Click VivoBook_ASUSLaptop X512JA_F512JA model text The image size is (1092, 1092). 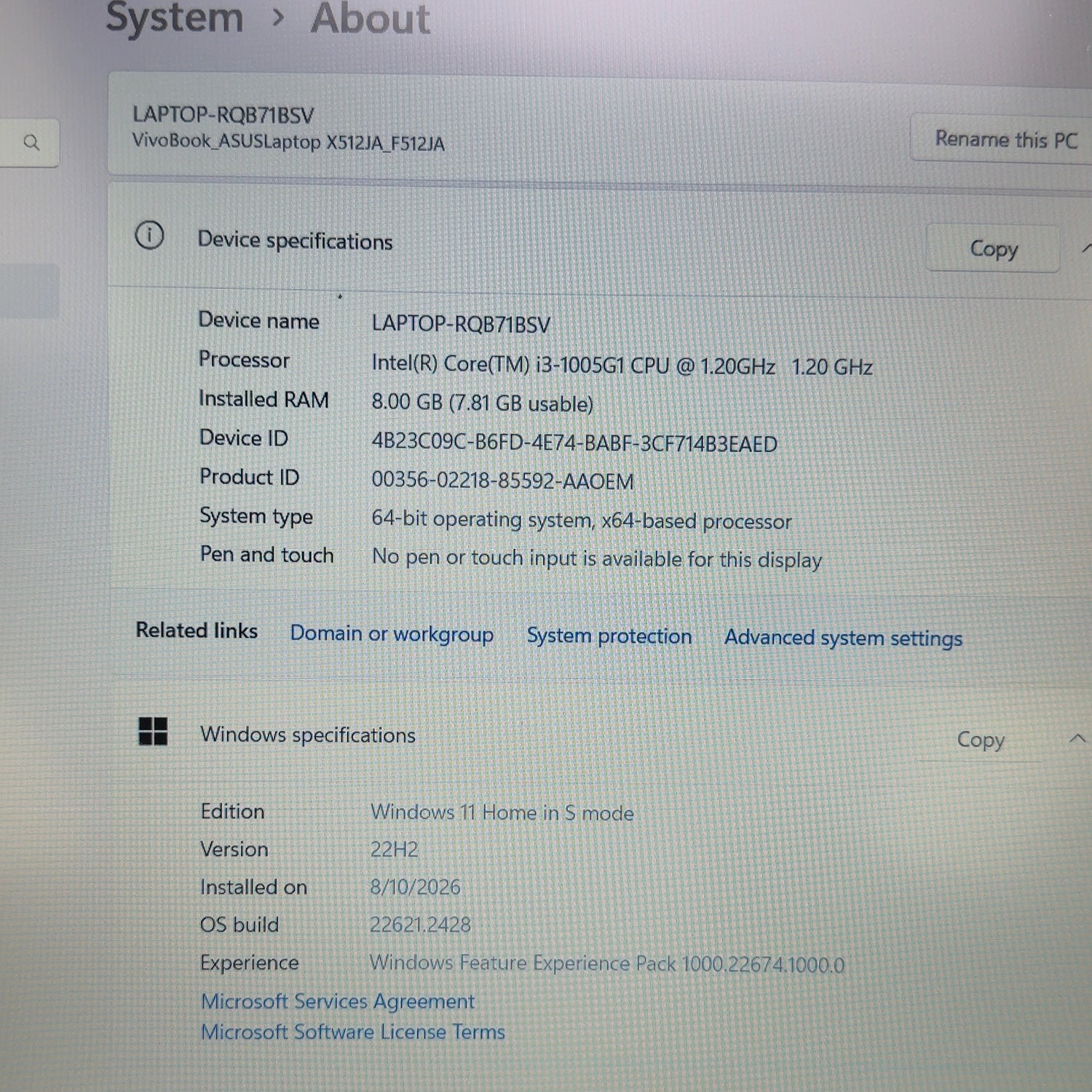(x=288, y=141)
